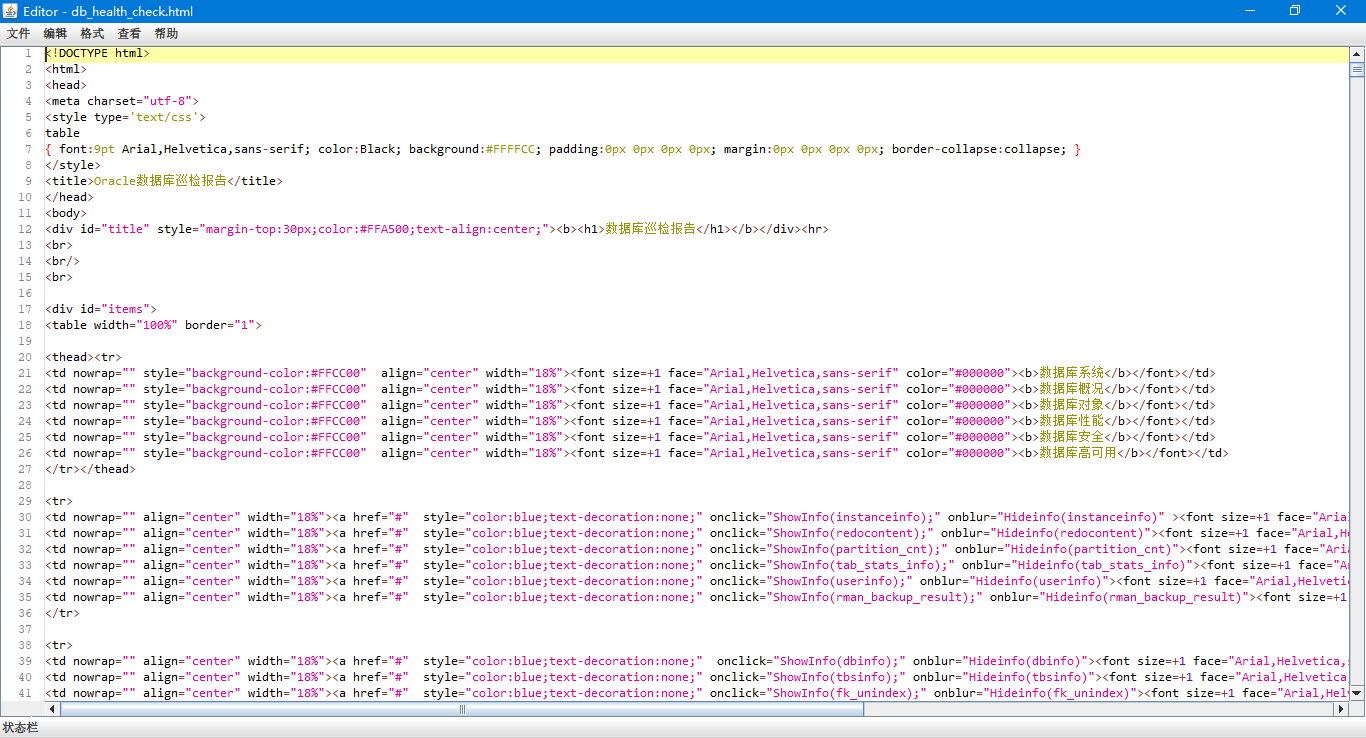Click the horizontal scrollbar left arrow
The height and width of the screenshot is (738, 1366).
[x=53, y=709]
